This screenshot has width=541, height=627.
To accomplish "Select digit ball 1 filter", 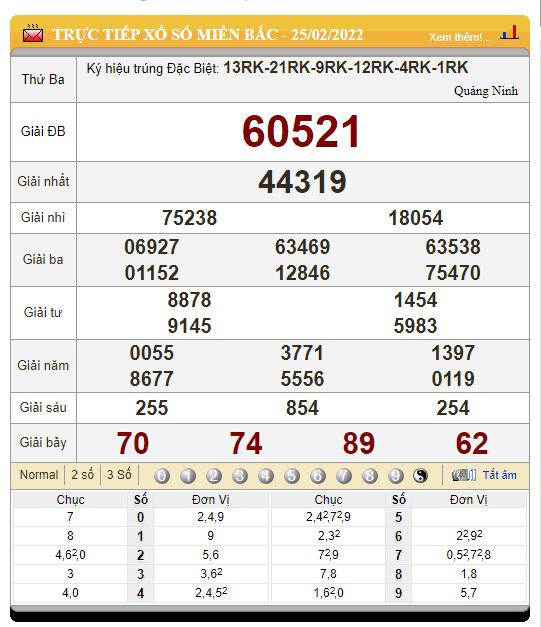I will [188, 476].
